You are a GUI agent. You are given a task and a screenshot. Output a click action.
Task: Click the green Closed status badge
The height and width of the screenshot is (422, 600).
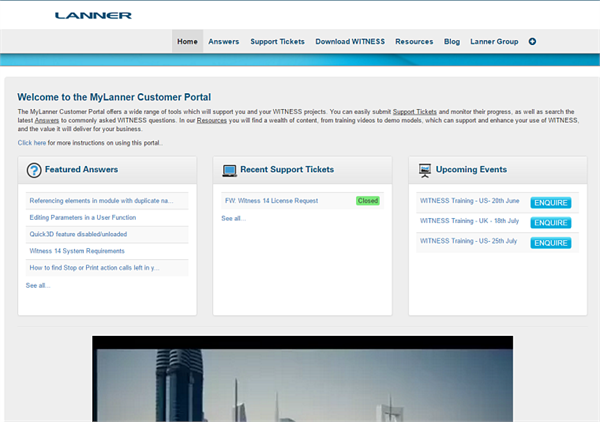click(368, 200)
